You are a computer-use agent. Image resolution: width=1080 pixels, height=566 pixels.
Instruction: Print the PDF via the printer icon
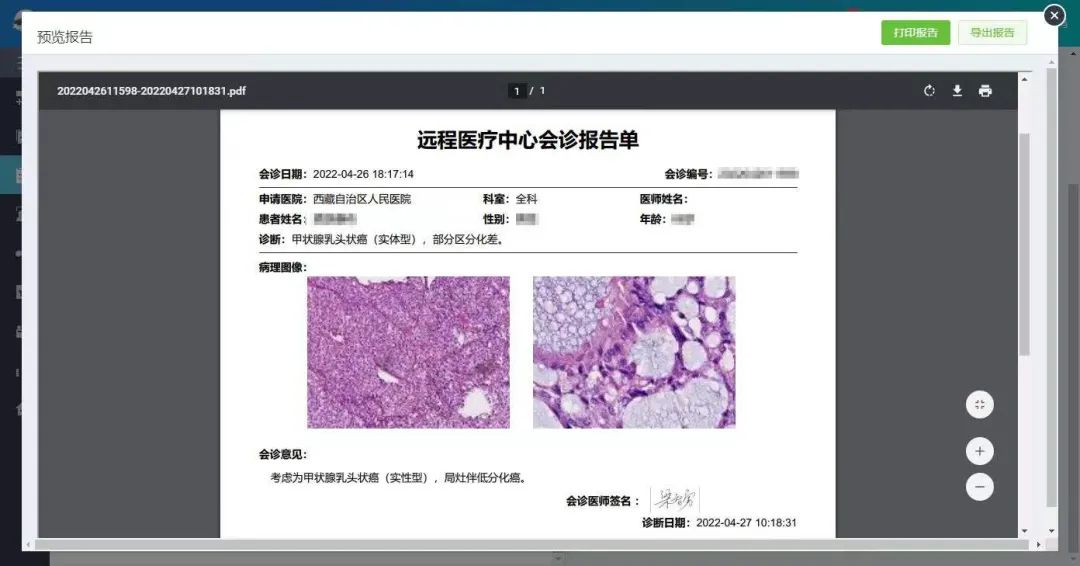(985, 91)
